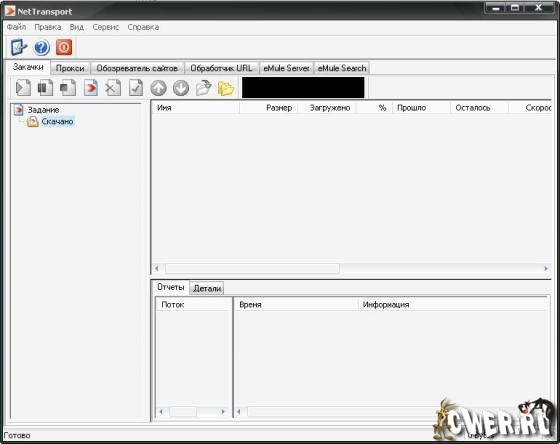The width and height of the screenshot is (560, 444).
Task: Click the Время column header
Action: coord(296,305)
